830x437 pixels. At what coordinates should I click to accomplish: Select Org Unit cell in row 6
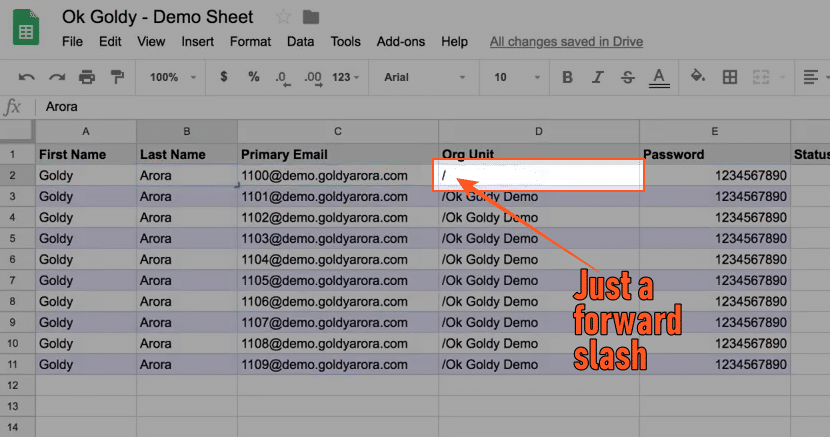coord(539,260)
